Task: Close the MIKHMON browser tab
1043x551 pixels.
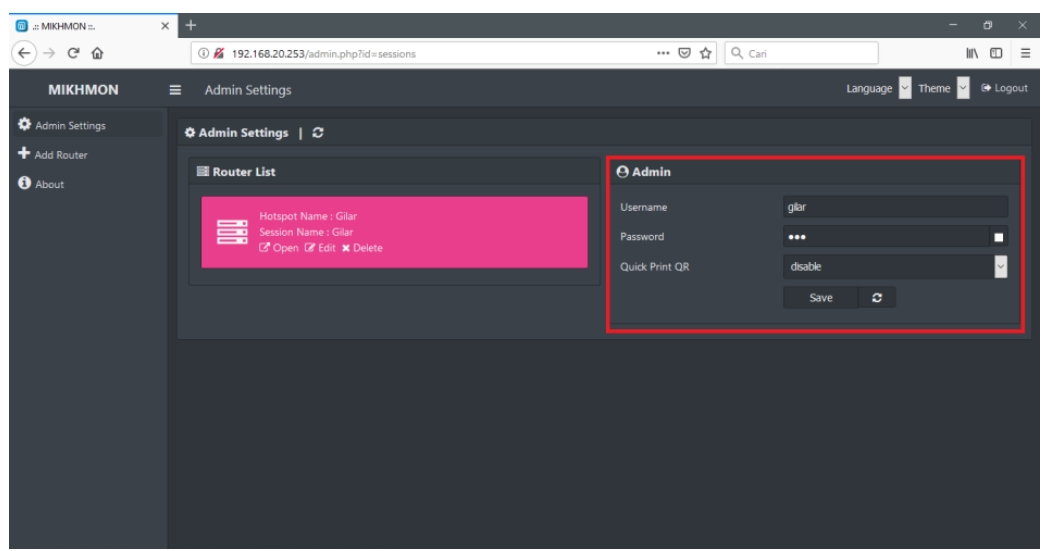Action: (165, 26)
